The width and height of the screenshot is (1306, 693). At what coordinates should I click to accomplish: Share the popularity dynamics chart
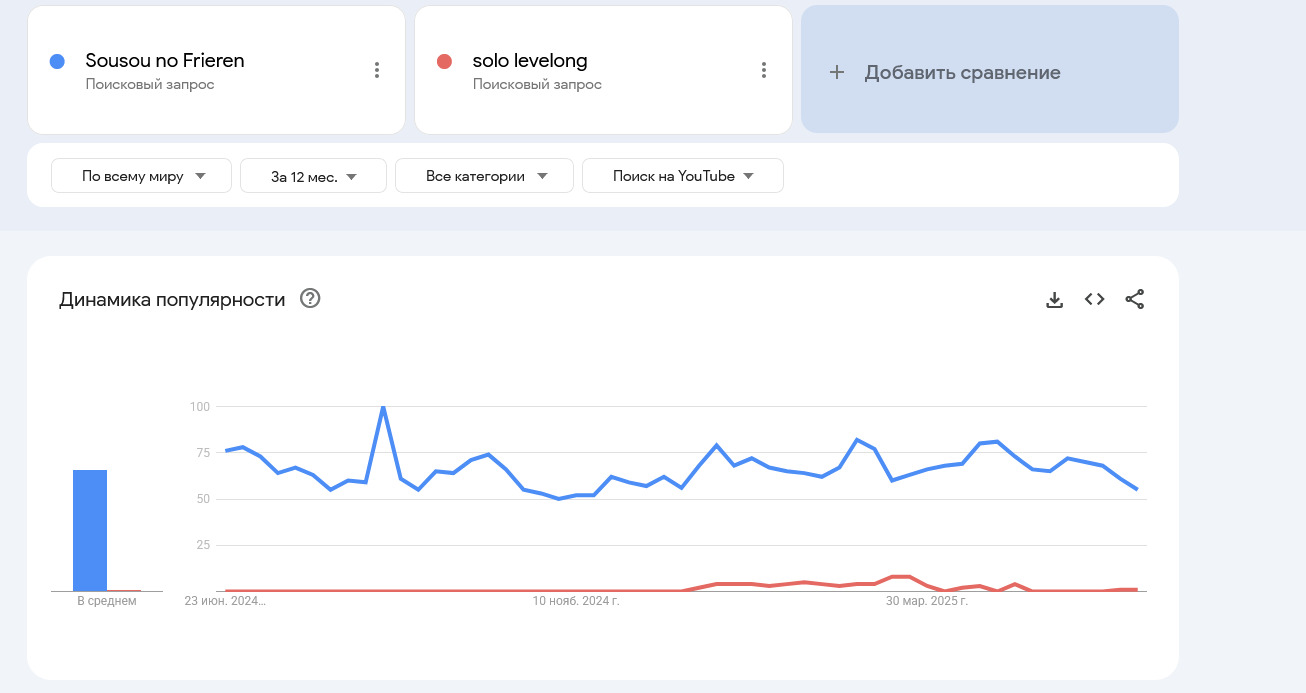pos(1134,299)
